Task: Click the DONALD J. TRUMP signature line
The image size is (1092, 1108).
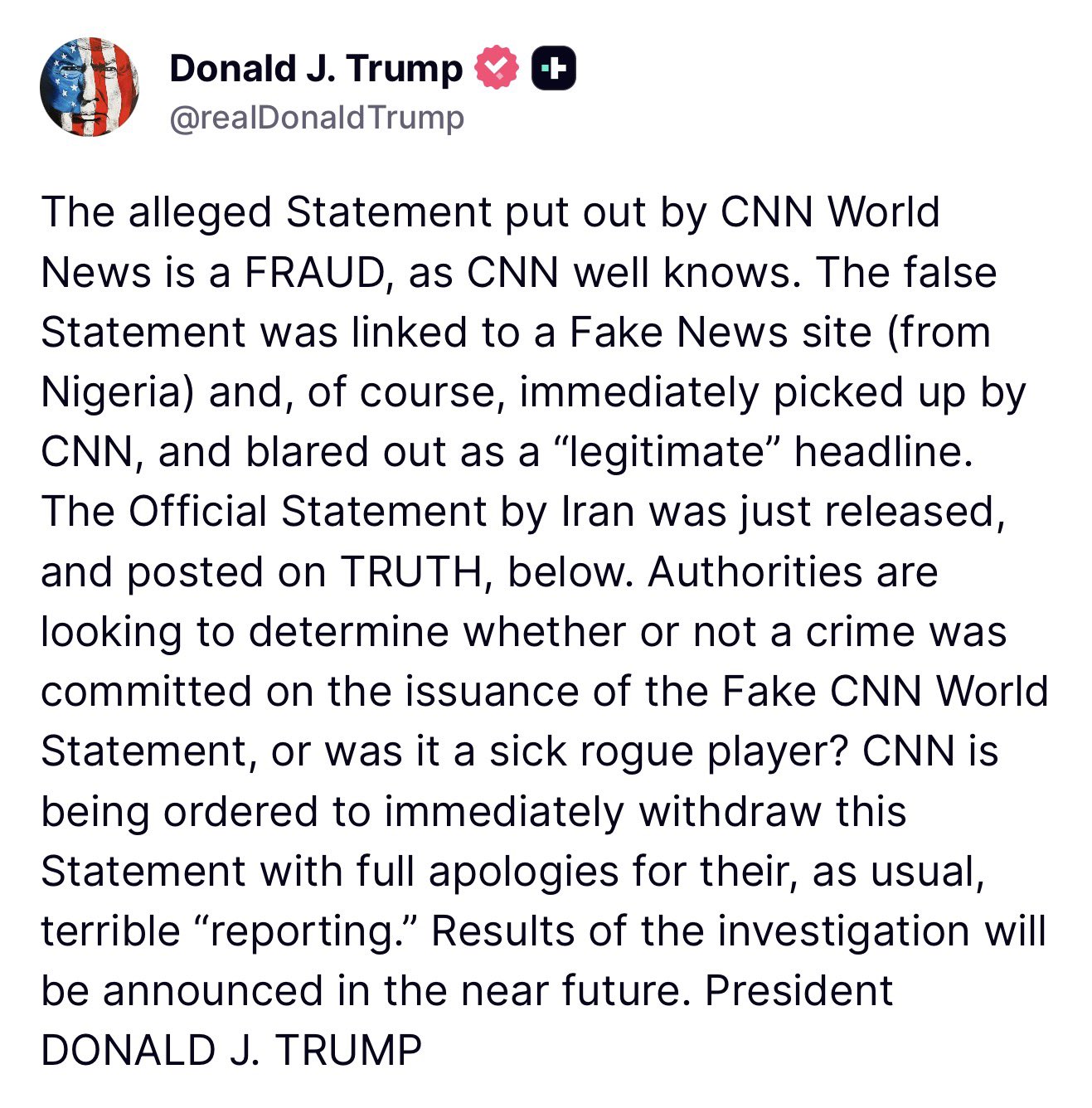Action: tap(231, 1051)
